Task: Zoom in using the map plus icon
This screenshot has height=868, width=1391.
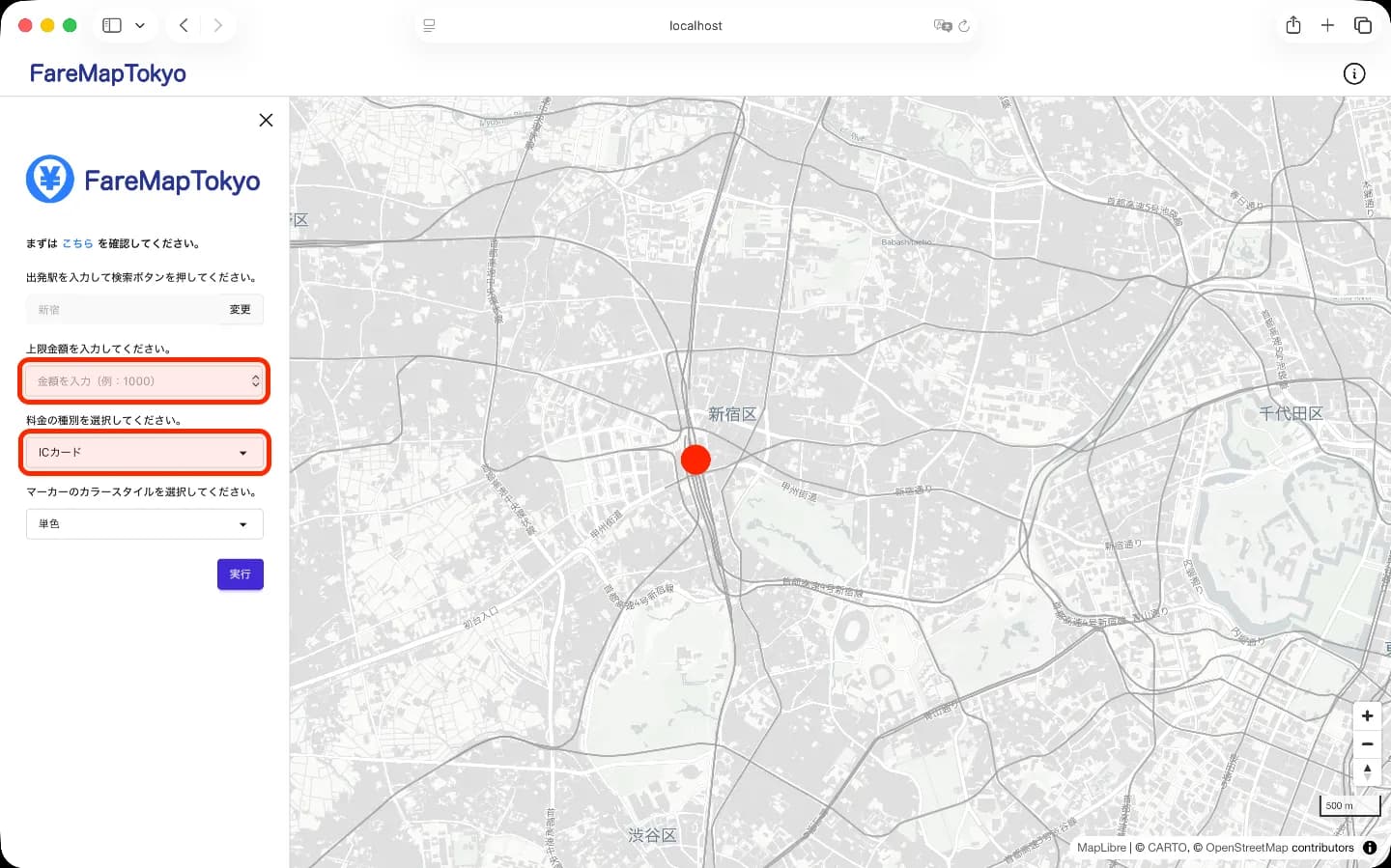Action: pos(1367,715)
